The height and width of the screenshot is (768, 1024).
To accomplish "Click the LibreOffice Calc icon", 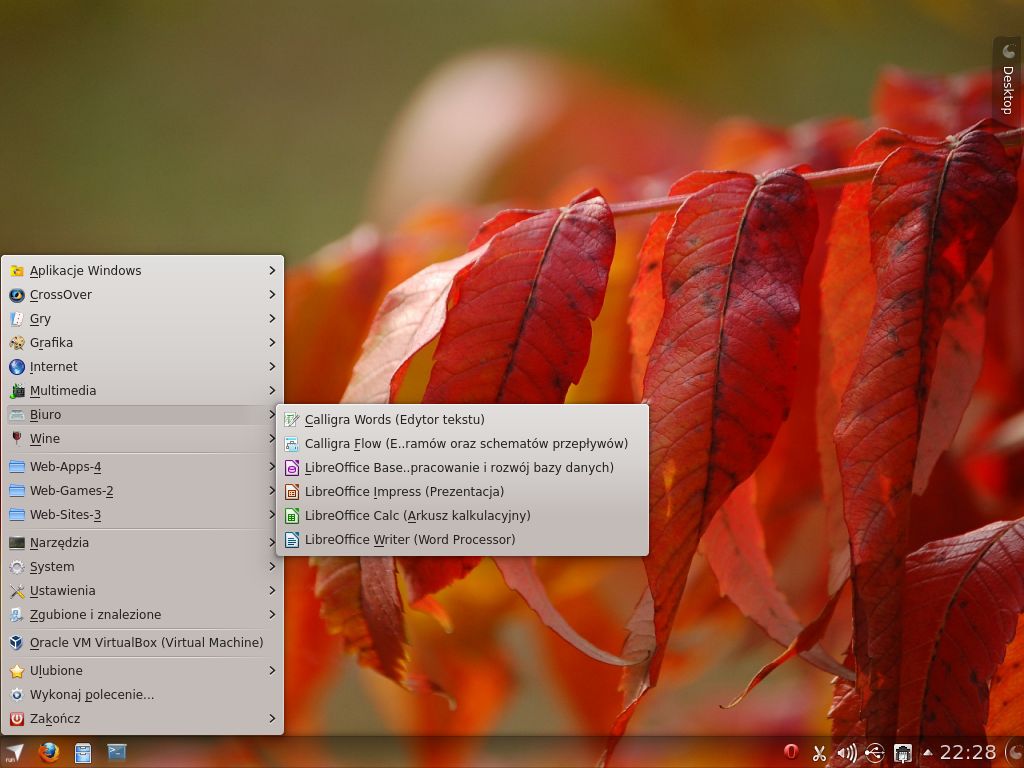I will [292, 516].
